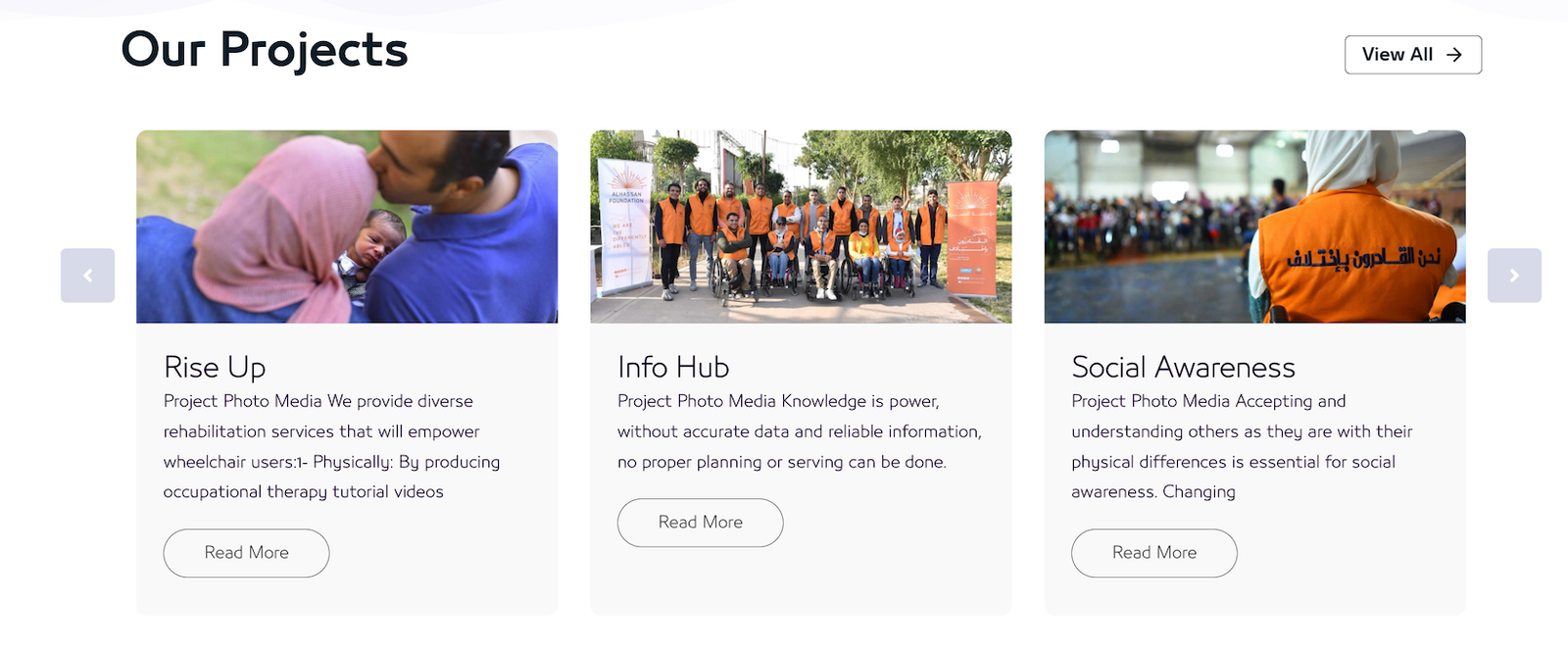Open the View All projects button
The height and width of the screenshot is (655, 1568).
coord(1413,55)
